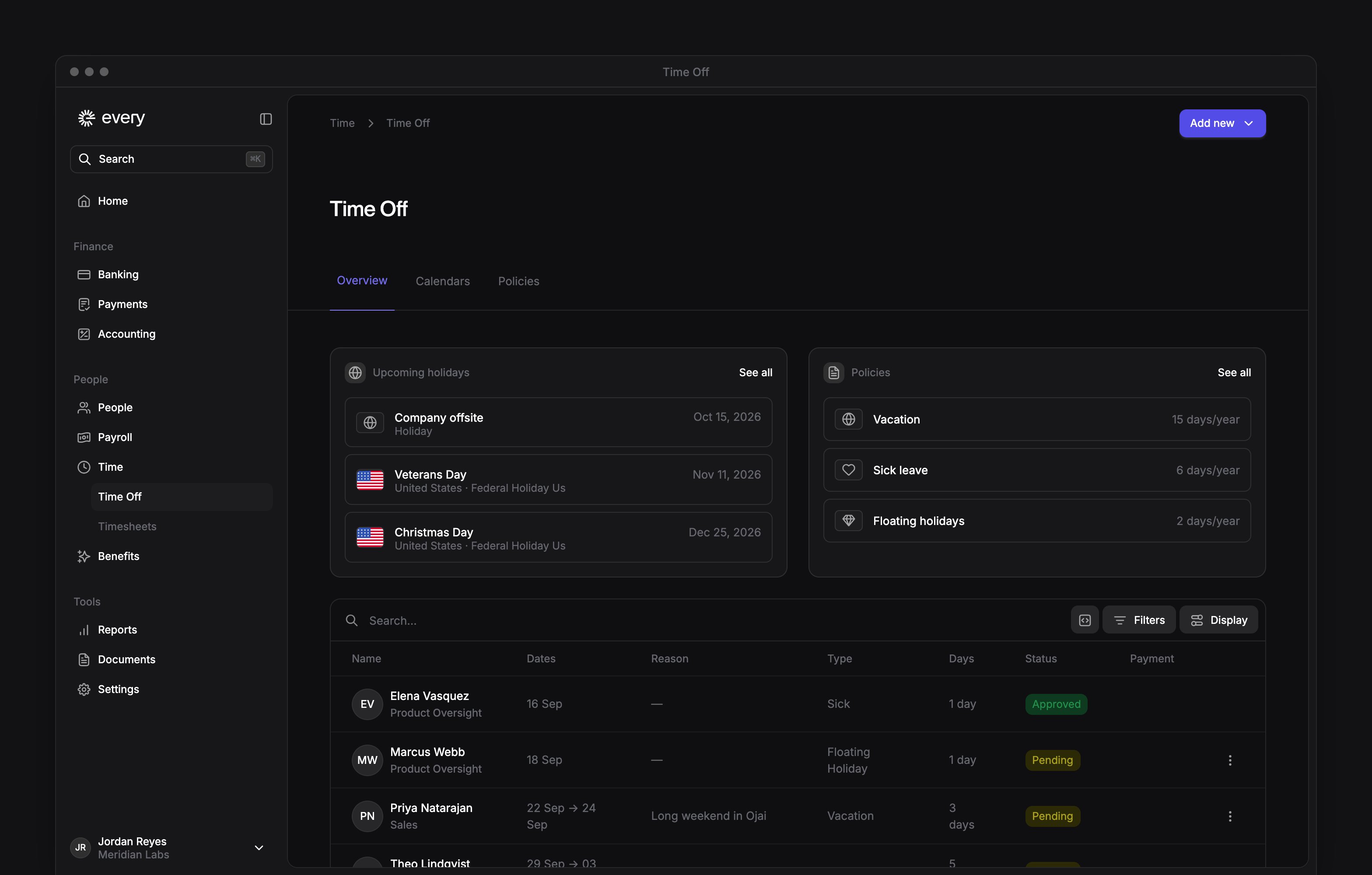See all upcoming holidays
1372x875 pixels.
point(756,373)
